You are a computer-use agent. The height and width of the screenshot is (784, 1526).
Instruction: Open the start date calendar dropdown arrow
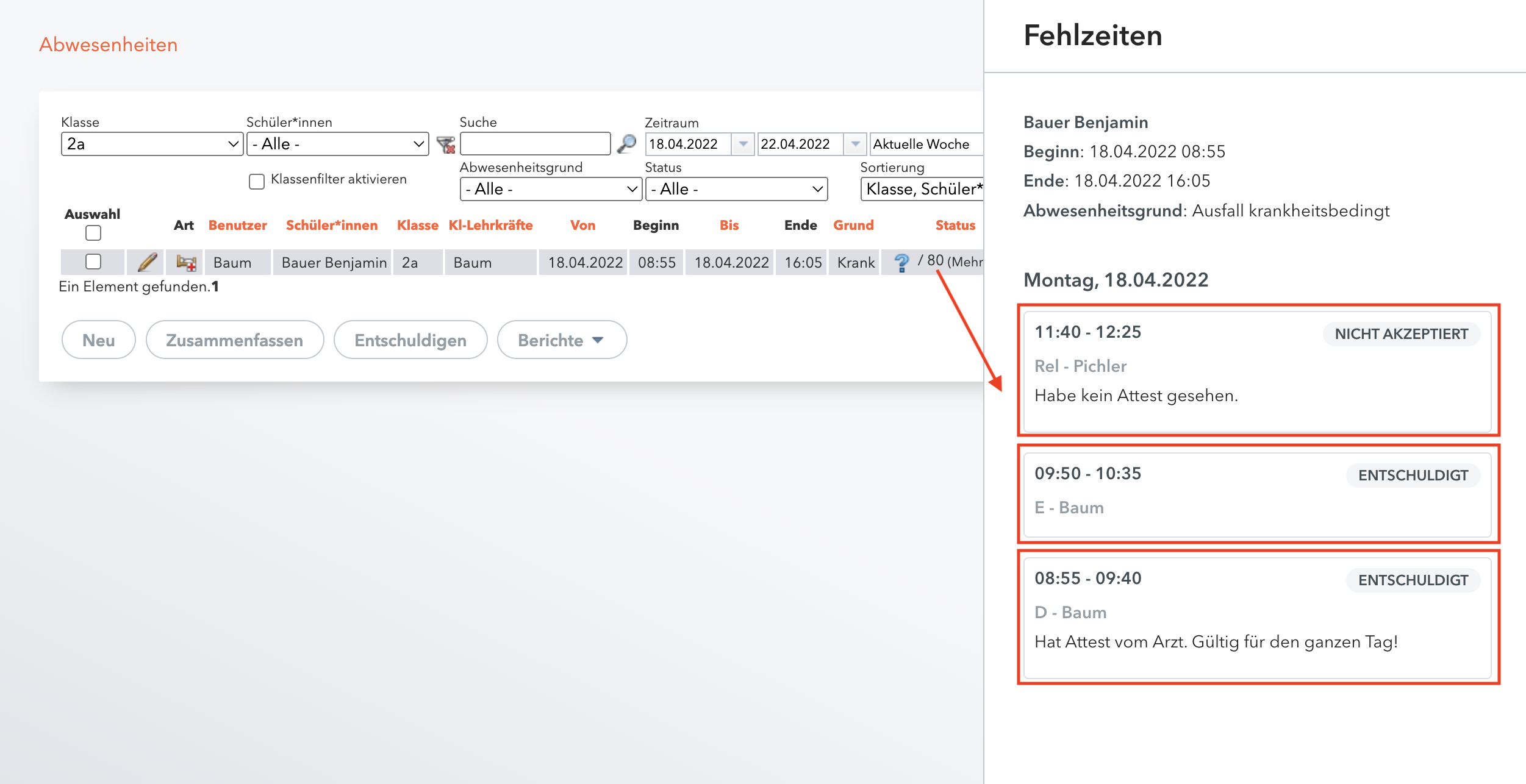click(x=743, y=144)
